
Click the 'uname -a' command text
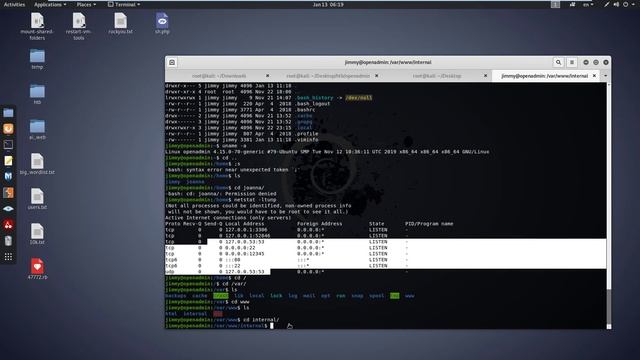[234, 146]
